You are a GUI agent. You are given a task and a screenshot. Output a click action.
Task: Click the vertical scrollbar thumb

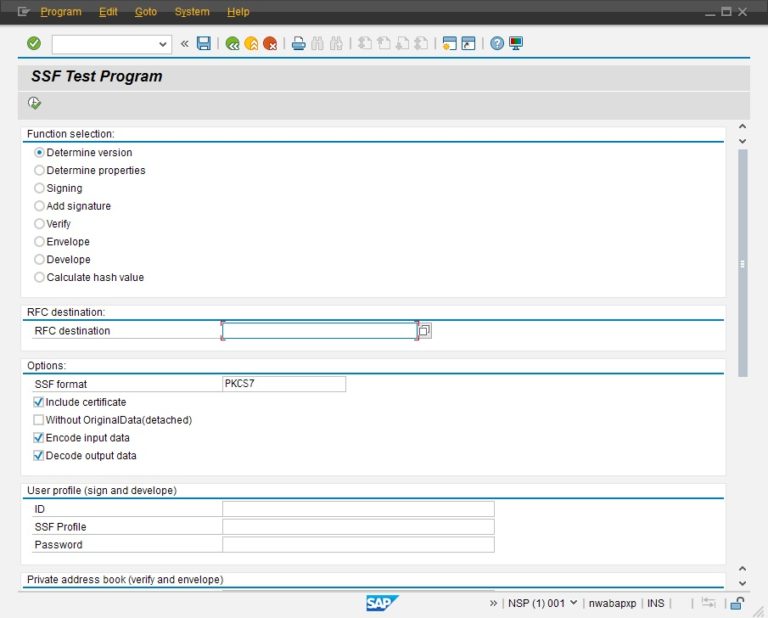(x=742, y=263)
